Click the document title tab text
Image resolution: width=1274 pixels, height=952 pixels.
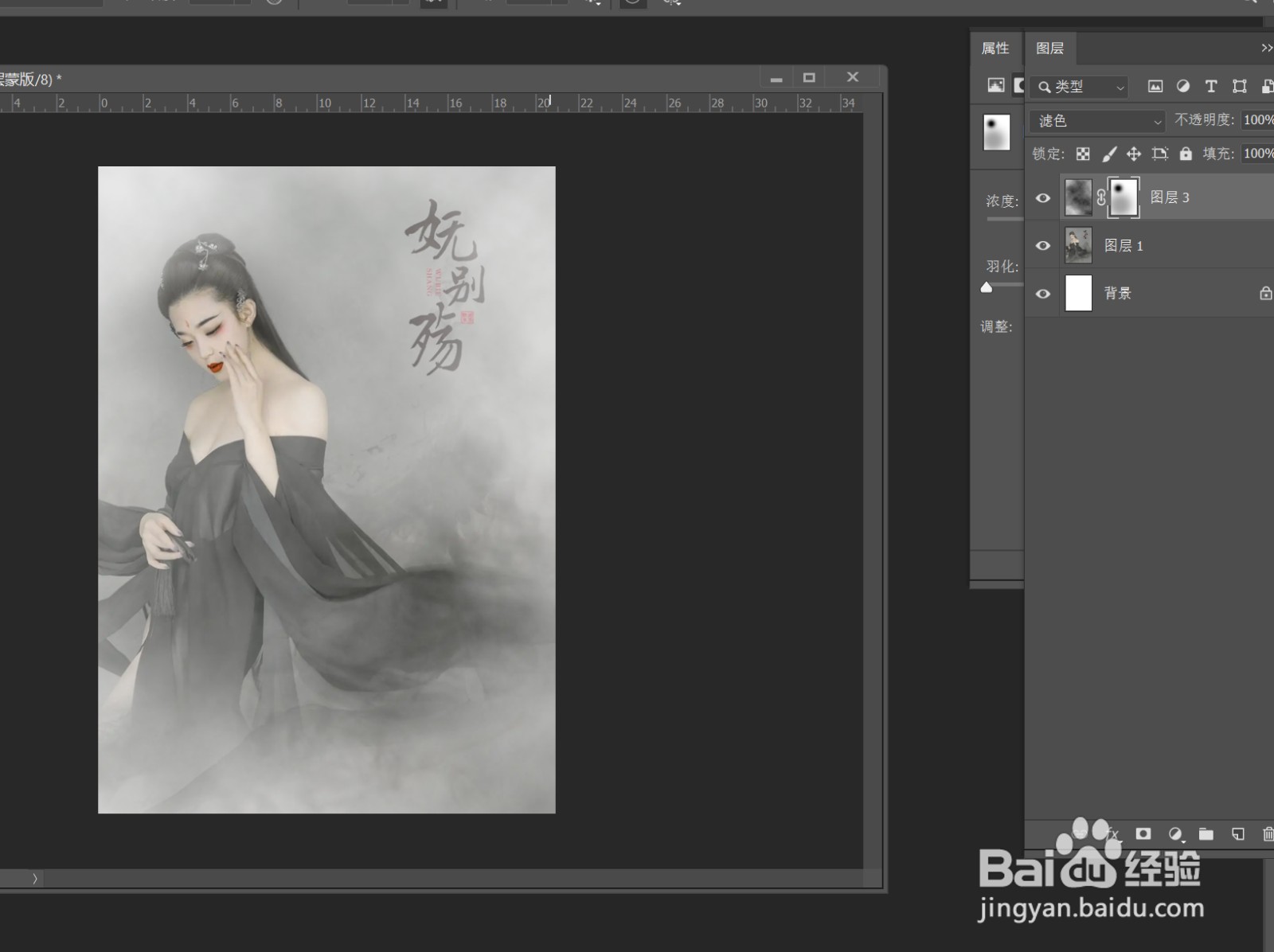click(x=30, y=80)
